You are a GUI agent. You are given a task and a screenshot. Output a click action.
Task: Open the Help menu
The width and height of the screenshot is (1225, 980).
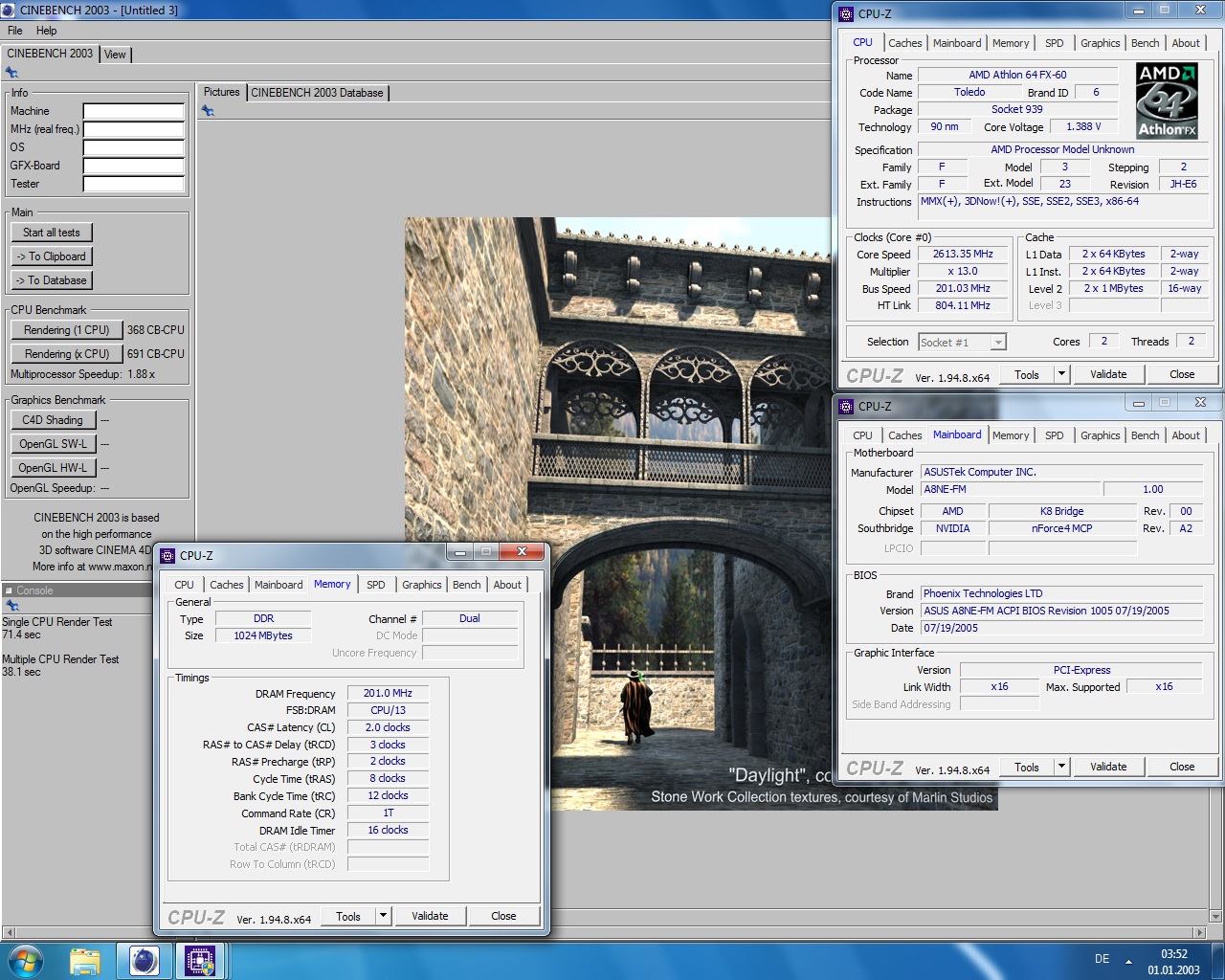click(46, 31)
